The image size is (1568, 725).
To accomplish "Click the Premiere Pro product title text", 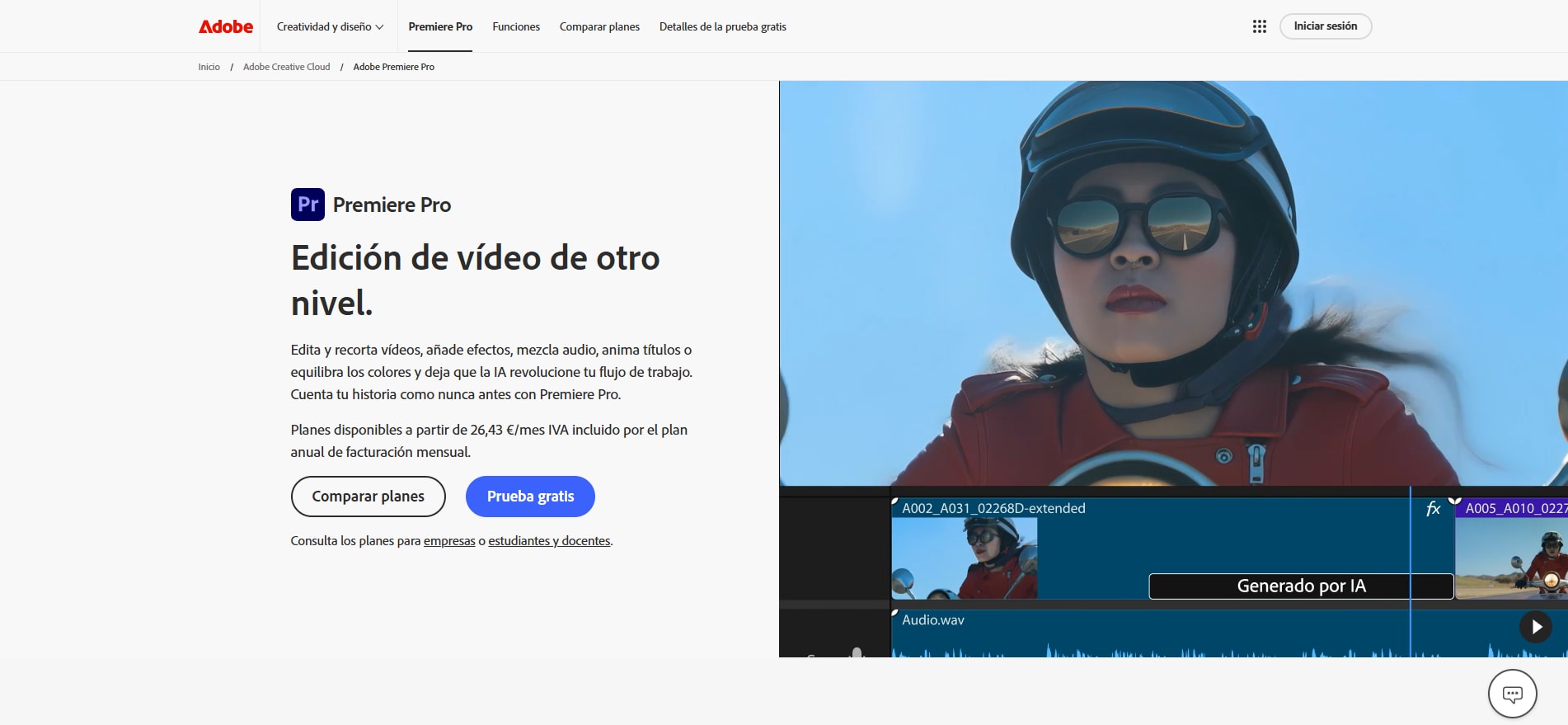I will tap(392, 205).
